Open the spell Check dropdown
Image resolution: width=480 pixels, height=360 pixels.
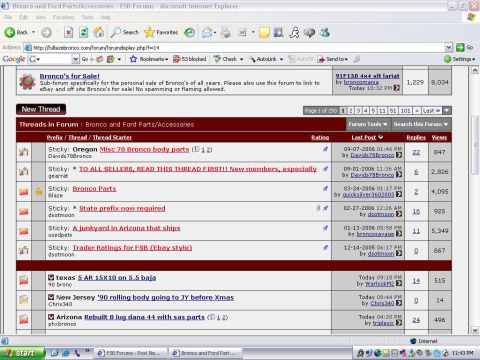(228, 59)
